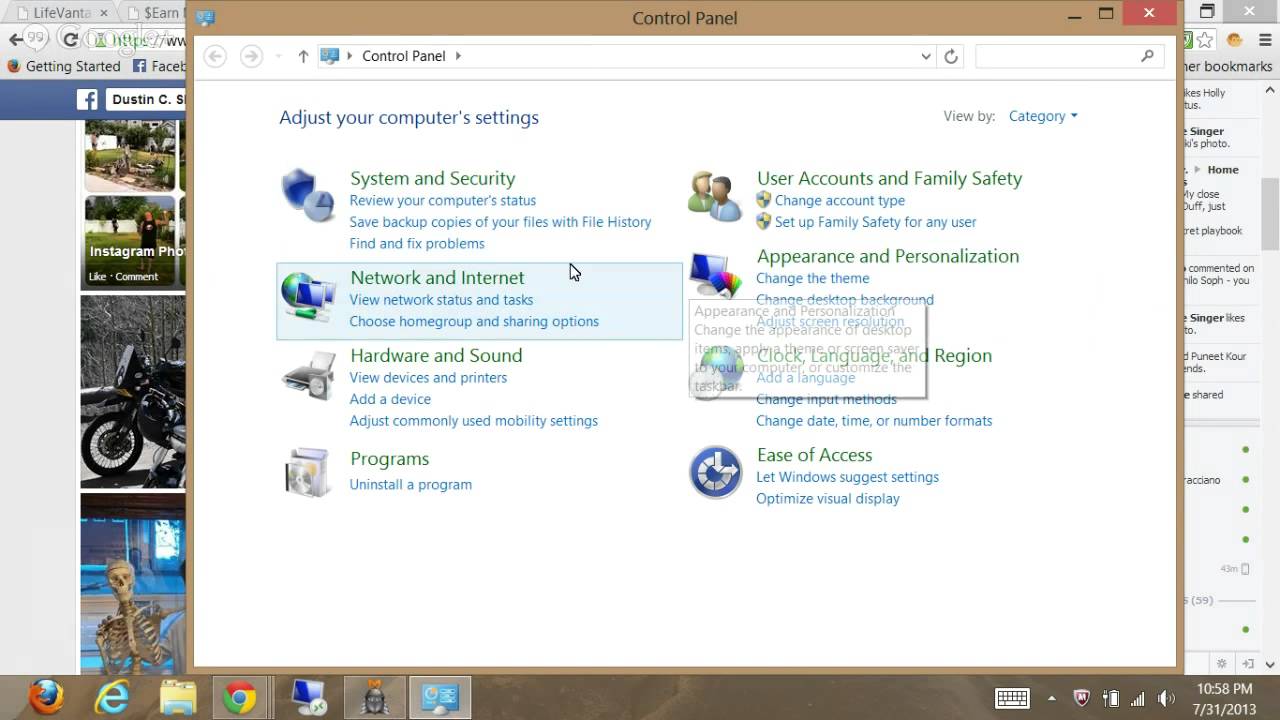The height and width of the screenshot is (720, 1280).
Task: Open File Explorer from the taskbar
Action: tap(177, 697)
